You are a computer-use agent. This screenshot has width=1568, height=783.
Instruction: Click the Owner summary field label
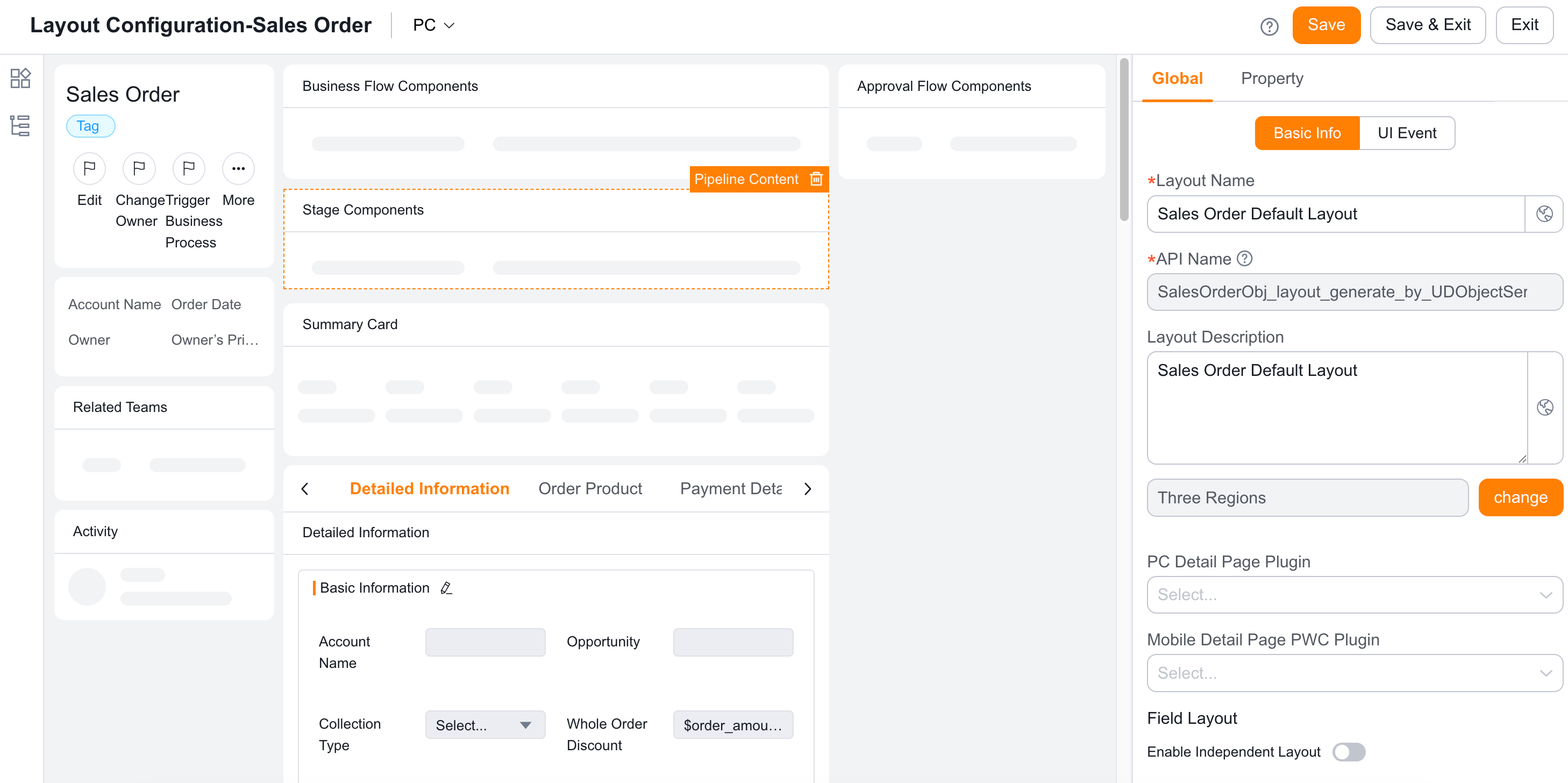coord(89,340)
